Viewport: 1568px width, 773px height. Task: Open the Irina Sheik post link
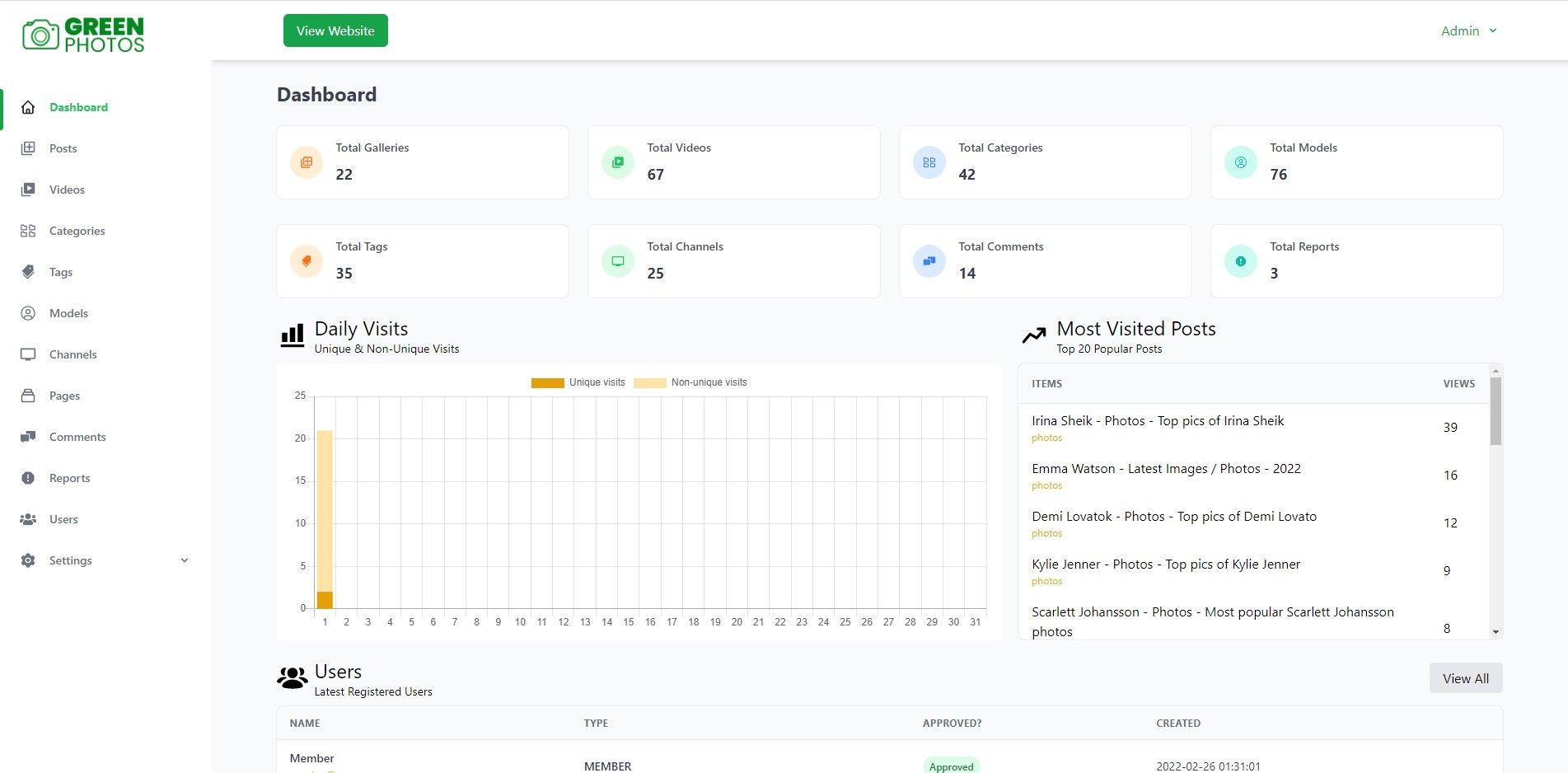coord(1157,420)
